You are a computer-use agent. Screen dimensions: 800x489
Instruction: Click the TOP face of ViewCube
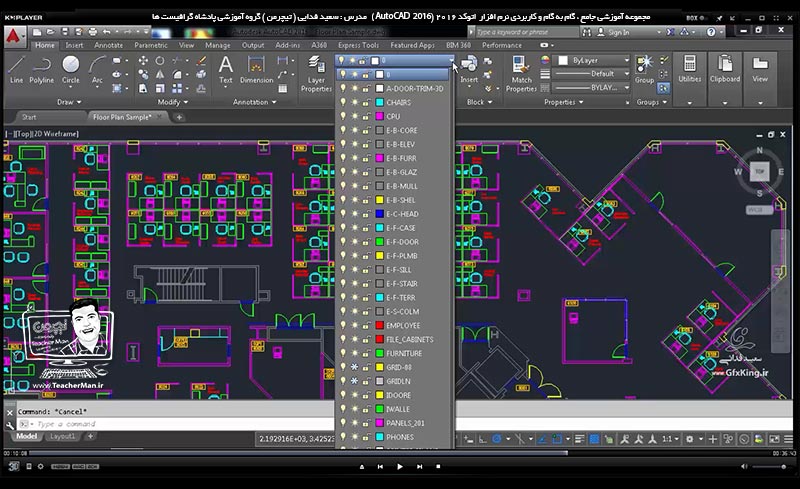click(x=759, y=172)
